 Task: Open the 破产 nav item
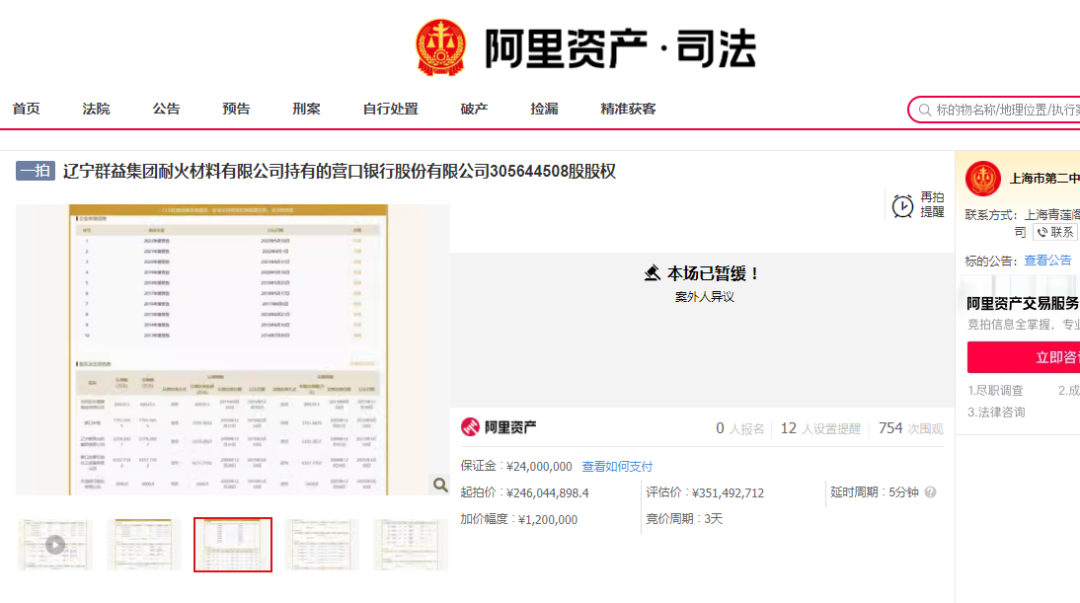[x=475, y=109]
